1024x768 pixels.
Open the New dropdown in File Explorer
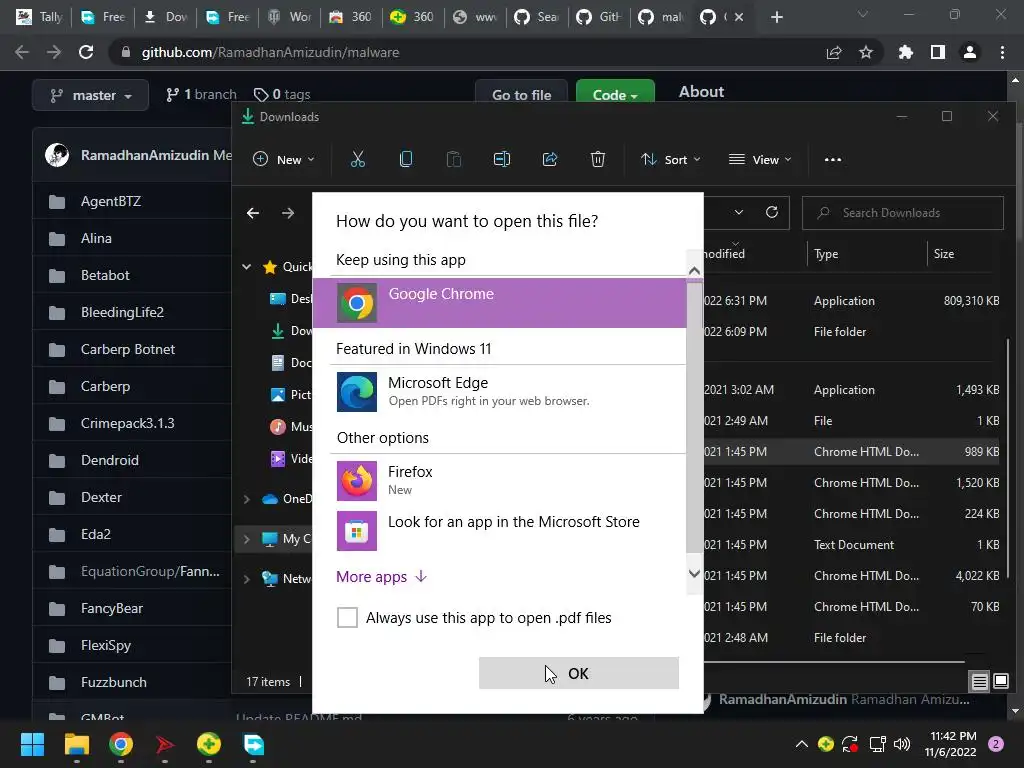point(284,159)
